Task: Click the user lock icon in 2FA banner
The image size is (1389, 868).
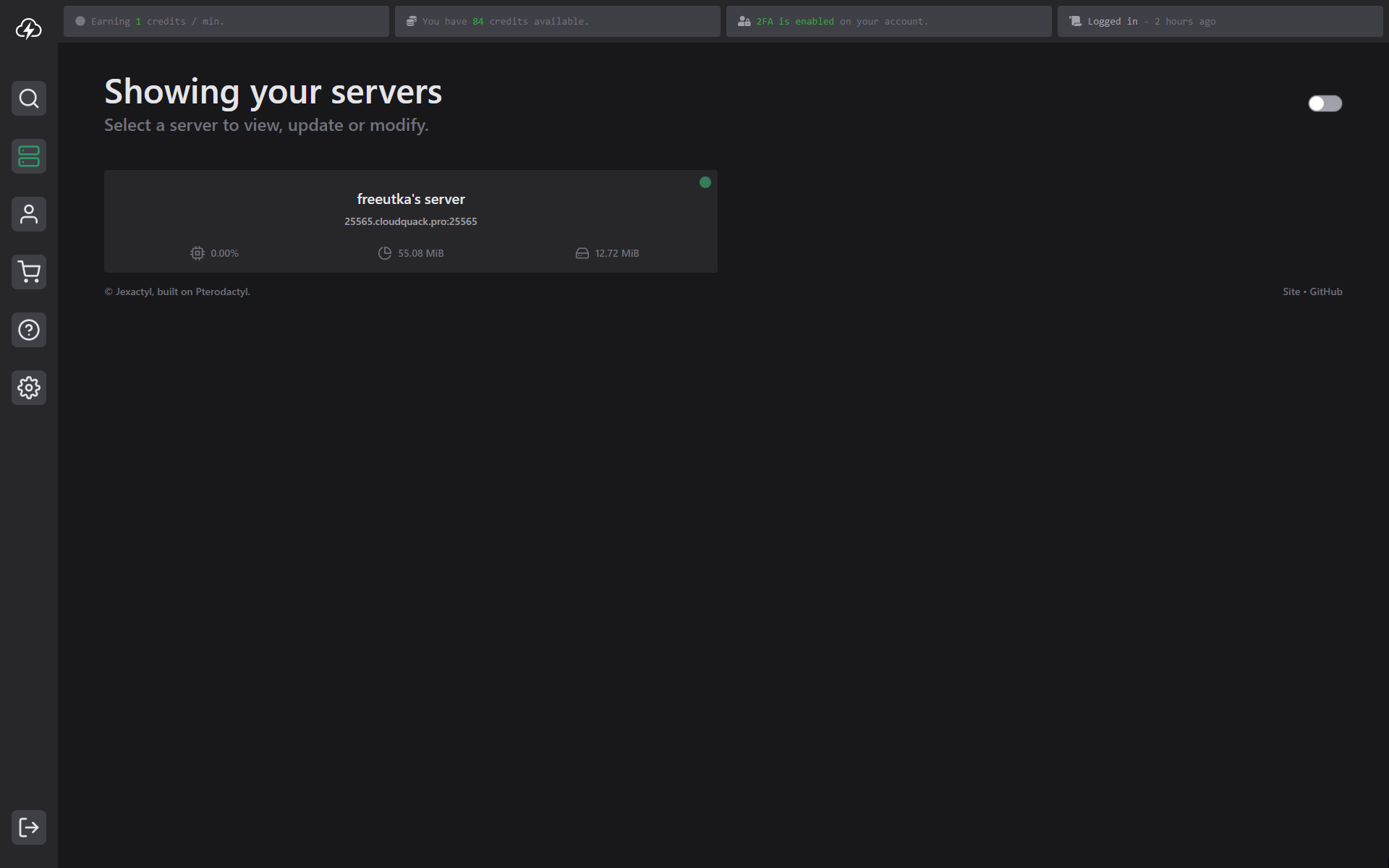Action: [x=744, y=22]
